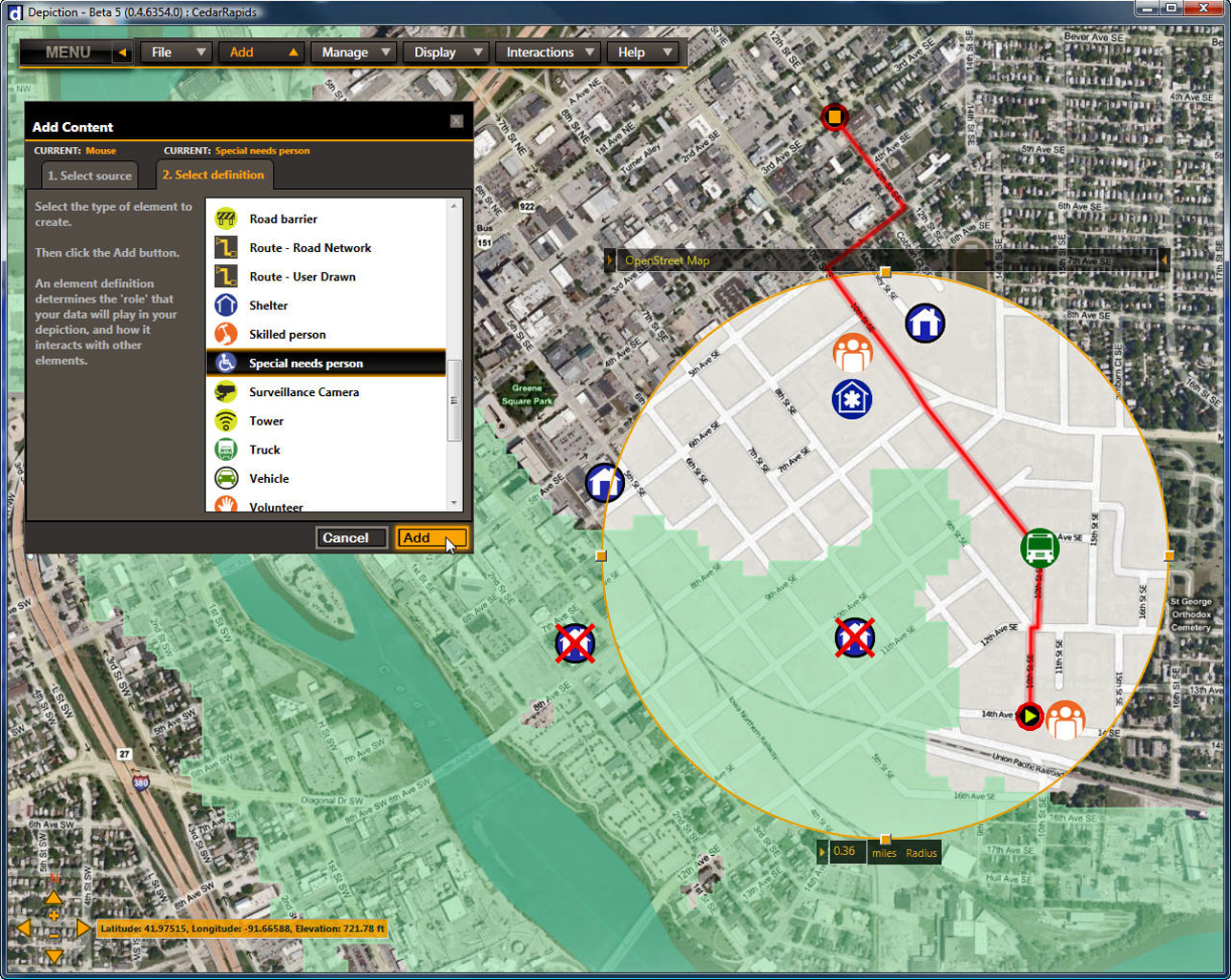Click the yellow play route-end marker

coord(1029,716)
